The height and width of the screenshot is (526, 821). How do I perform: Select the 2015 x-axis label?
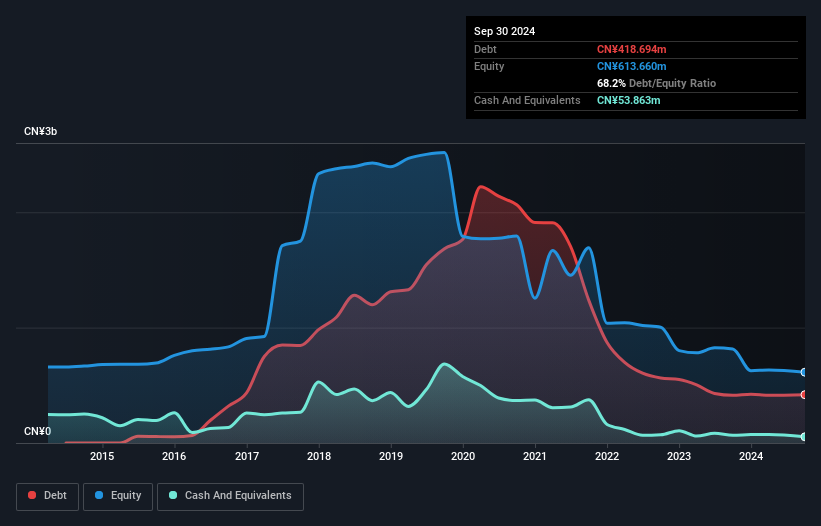click(x=102, y=456)
